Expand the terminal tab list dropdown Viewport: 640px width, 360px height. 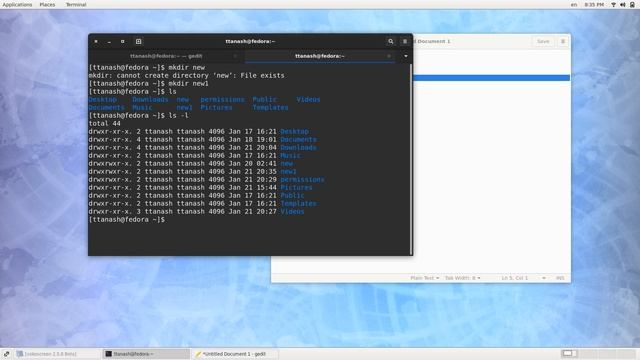point(406,56)
